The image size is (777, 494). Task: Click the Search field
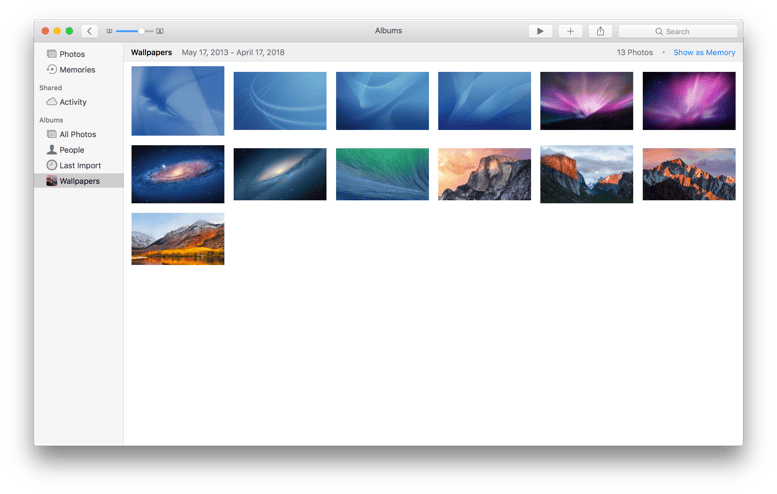click(x=677, y=31)
